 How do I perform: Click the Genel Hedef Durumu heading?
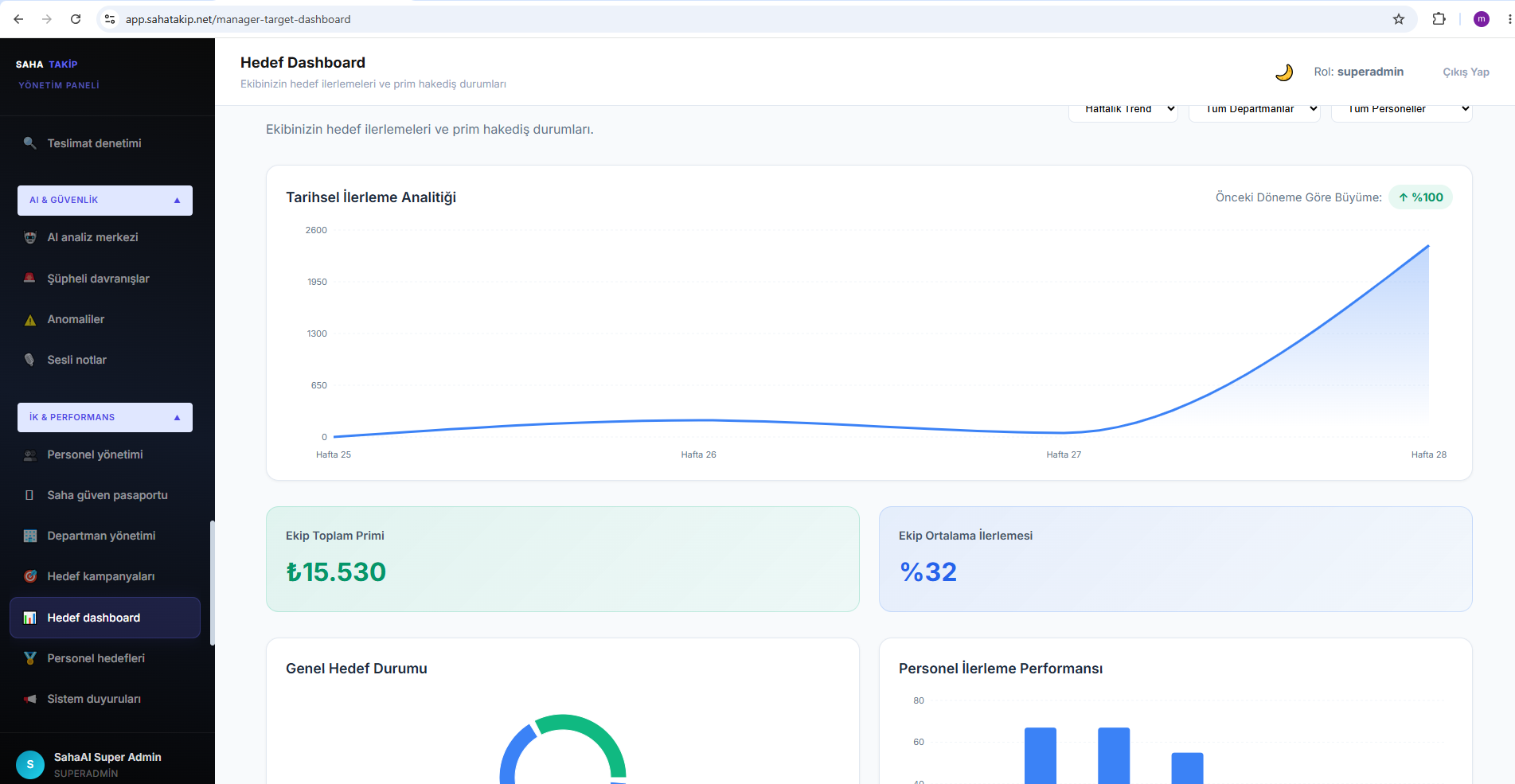coord(357,669)
